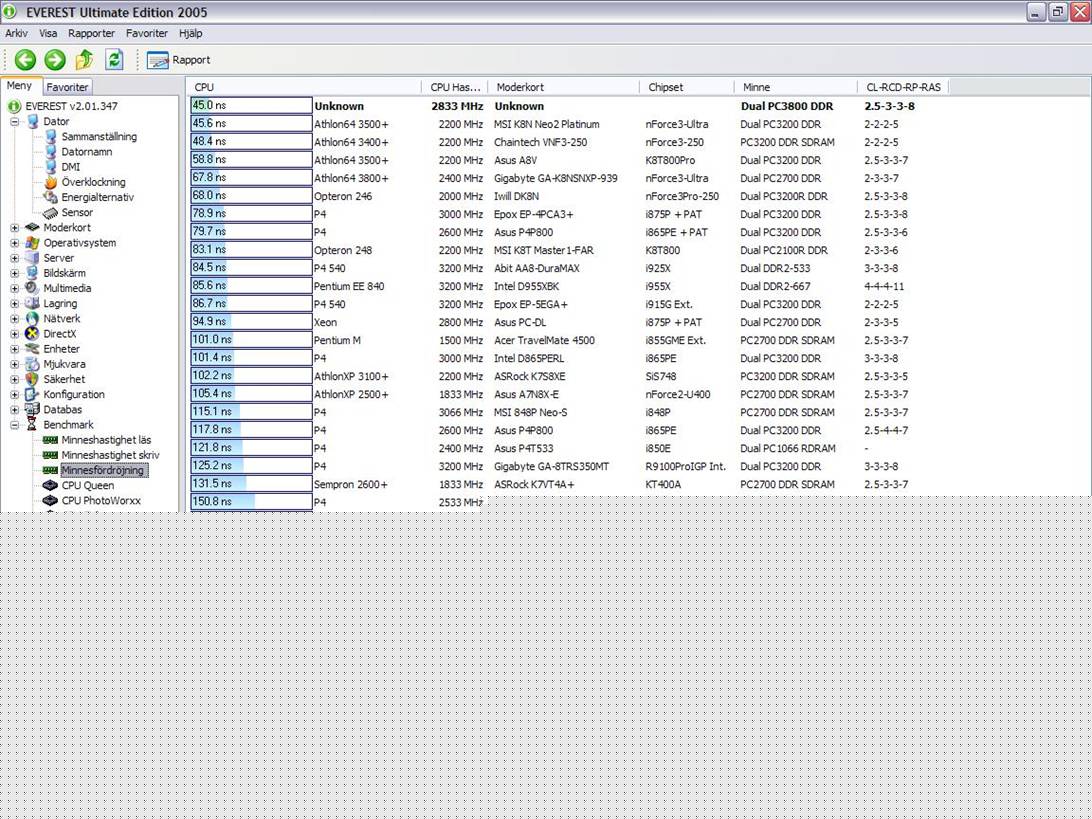1092x819 pixels.
Task: Click the Minneshastighet läs memory icon
Action: pos(50,440)
